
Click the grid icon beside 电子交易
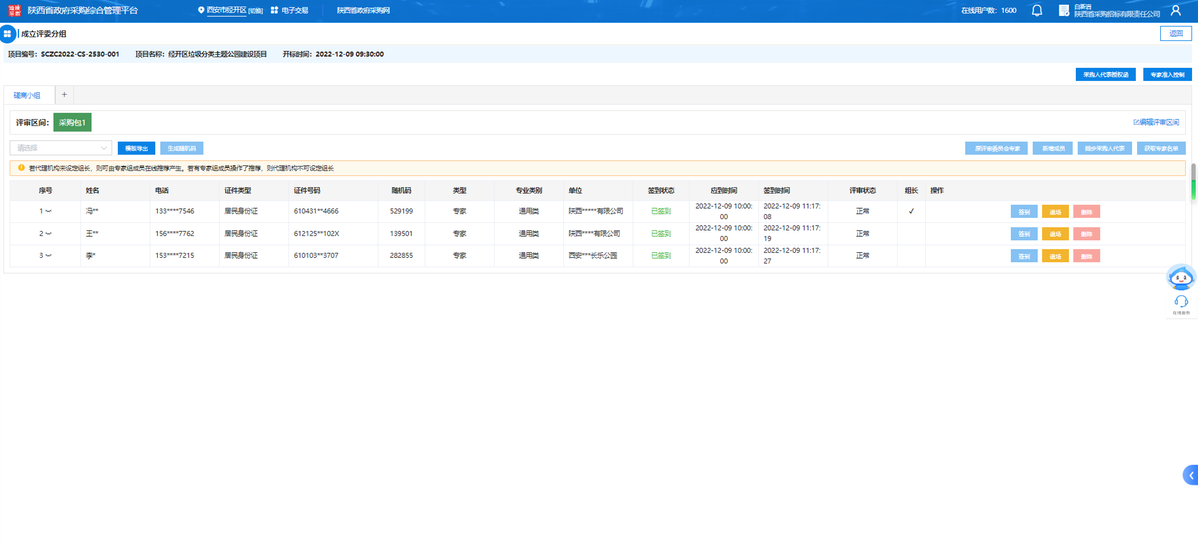274,11
